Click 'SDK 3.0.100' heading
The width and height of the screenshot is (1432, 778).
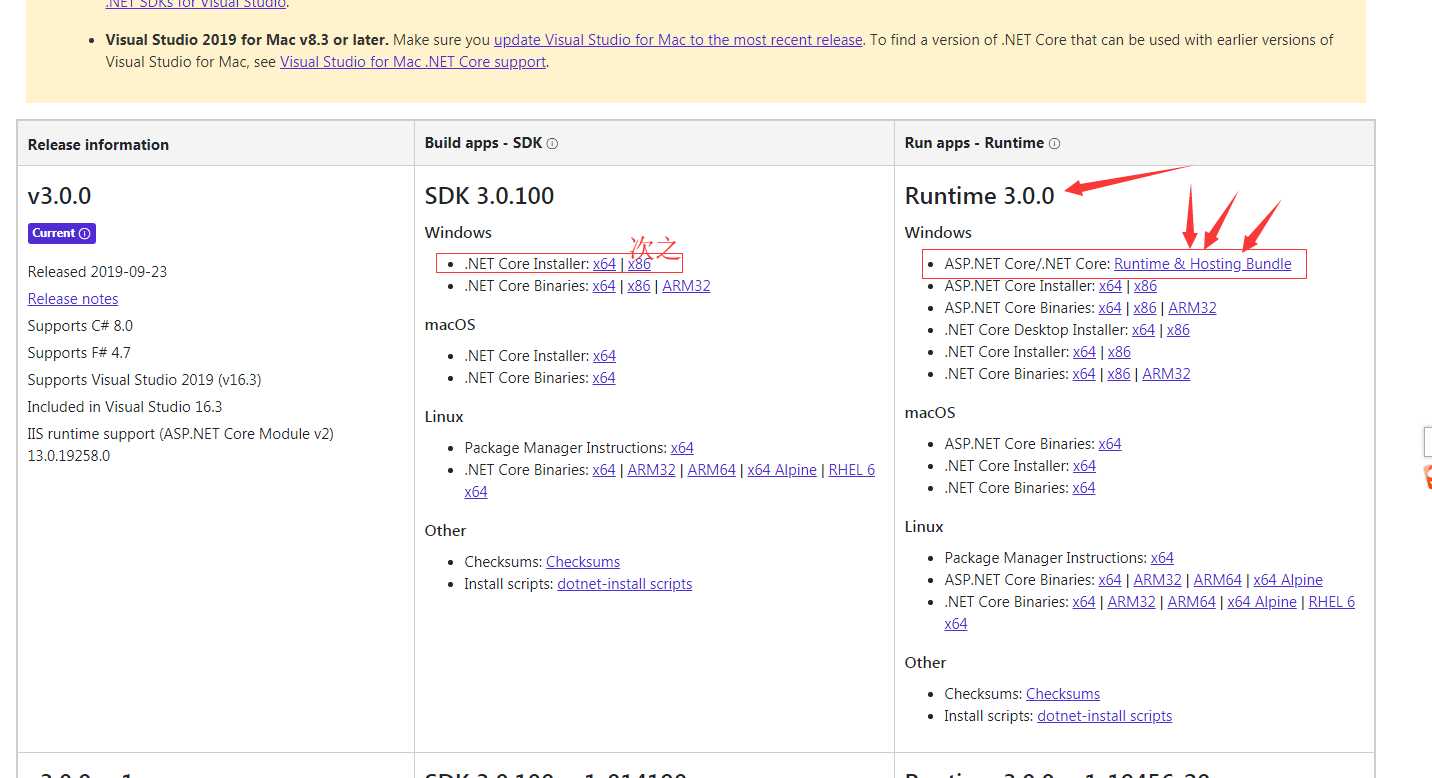(x=490, y=196)
